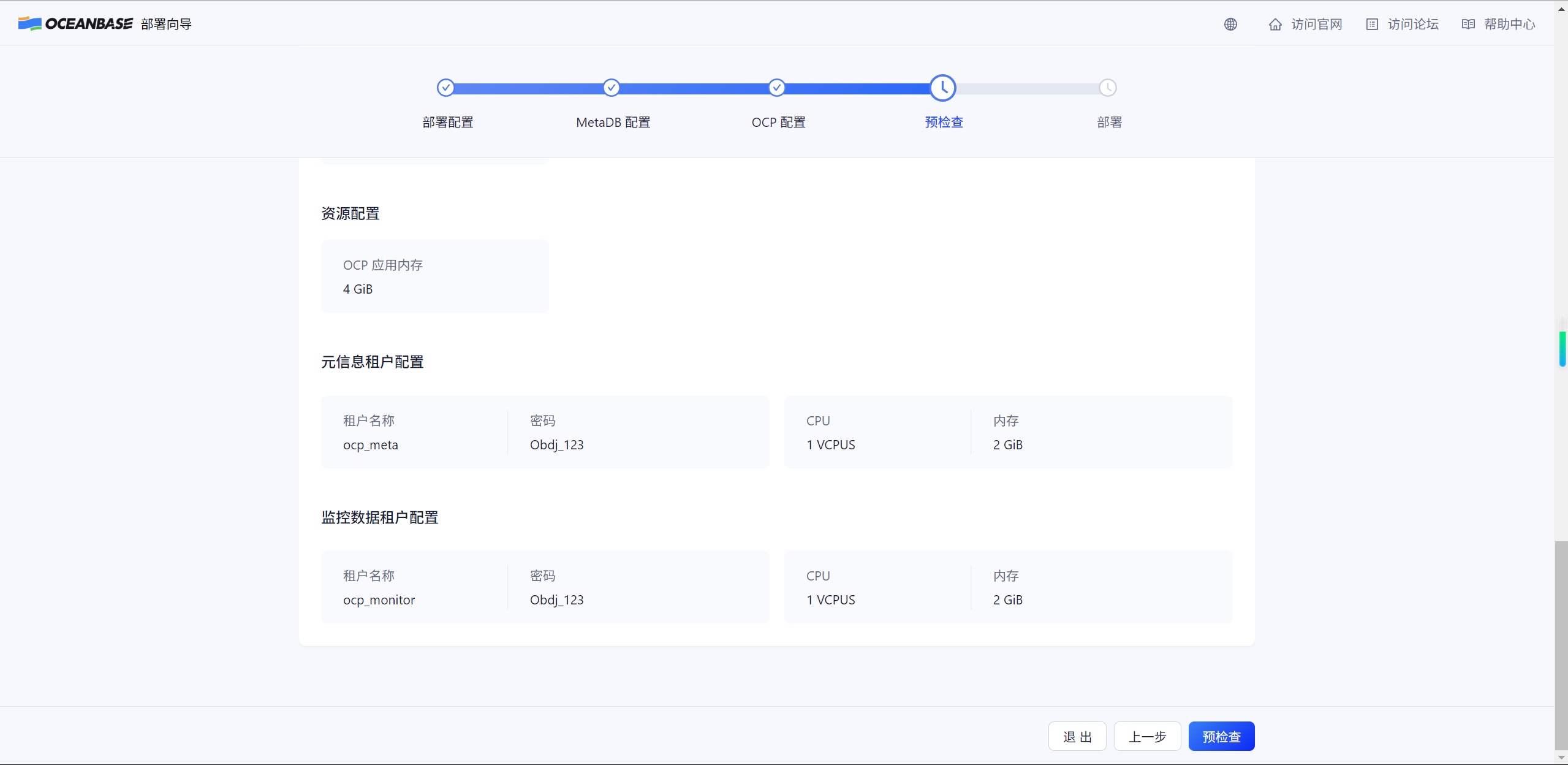Viewport: 1568px width, 765px height.
Task: Click the 部署 step clock icon
Action: click(1108, 88)
